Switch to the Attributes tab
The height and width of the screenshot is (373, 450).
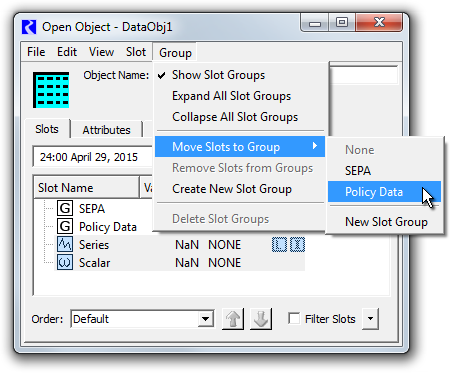pyautogui.click(x=106, y=130)
